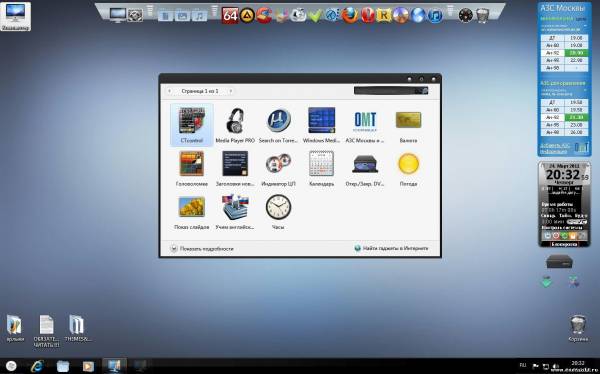Open the Корзина recycle bin on desktop

[578, 328]
